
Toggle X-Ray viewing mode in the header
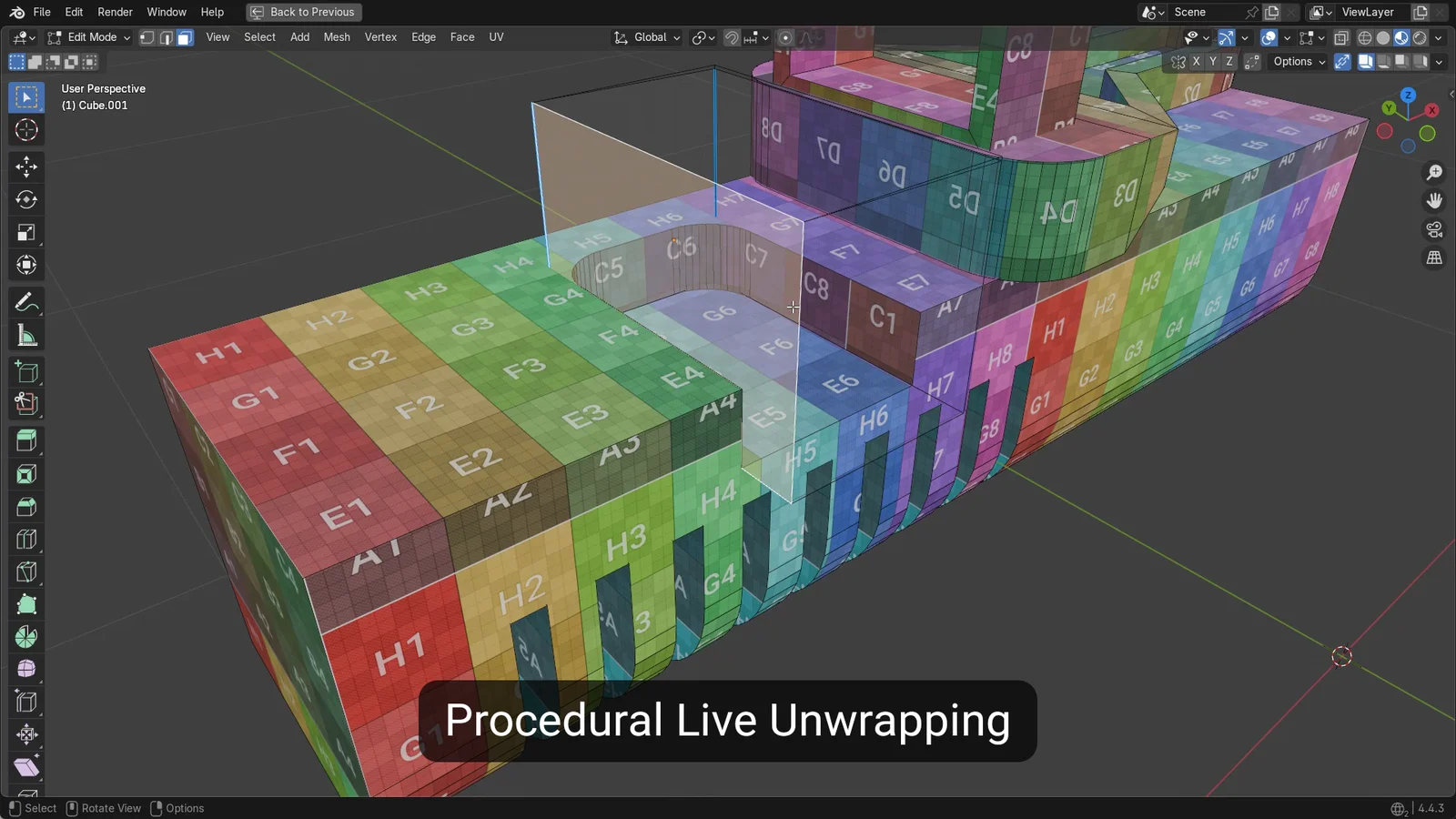(x=1340, y=37)
